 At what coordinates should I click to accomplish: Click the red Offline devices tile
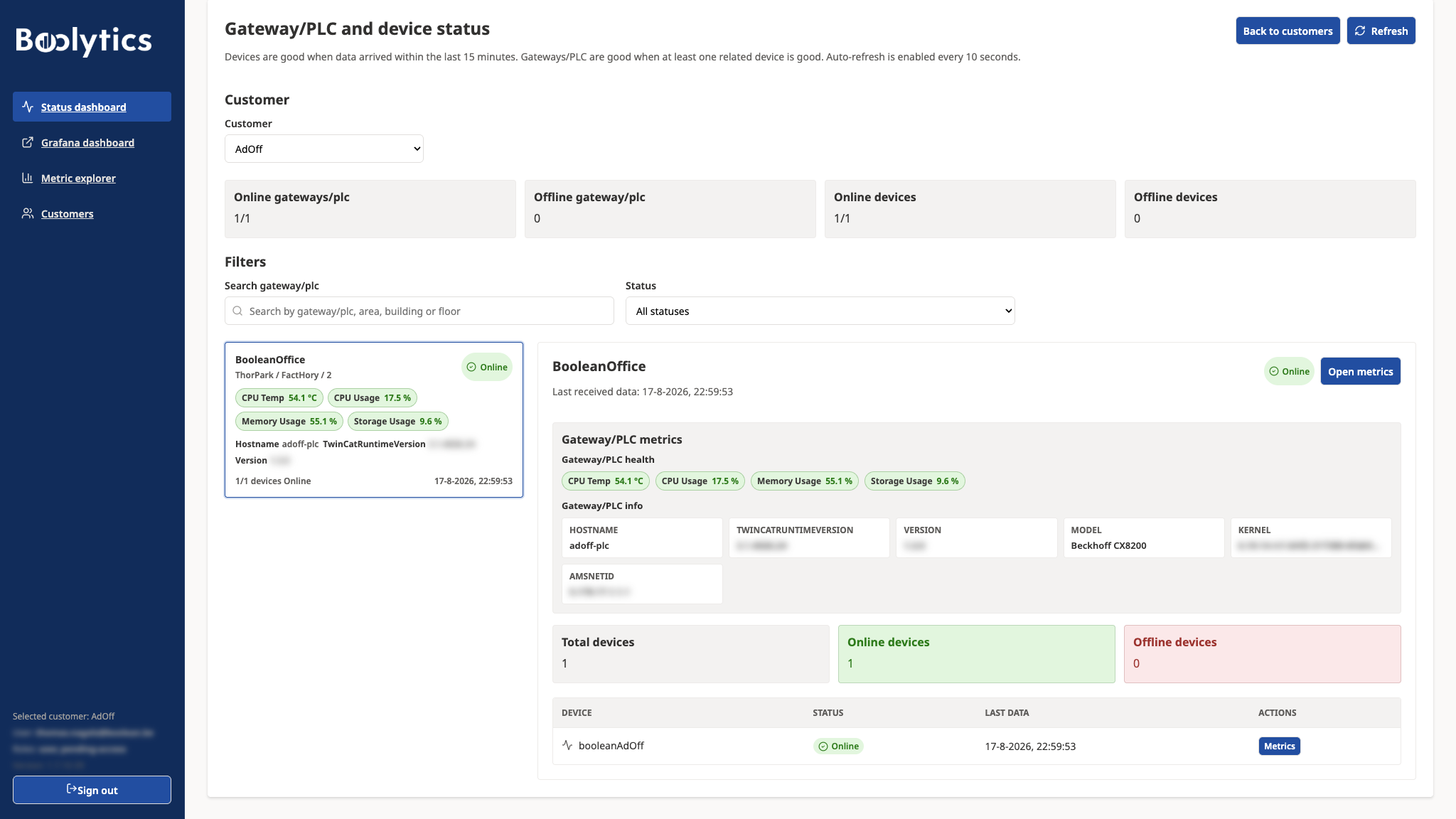point(1262,653)
